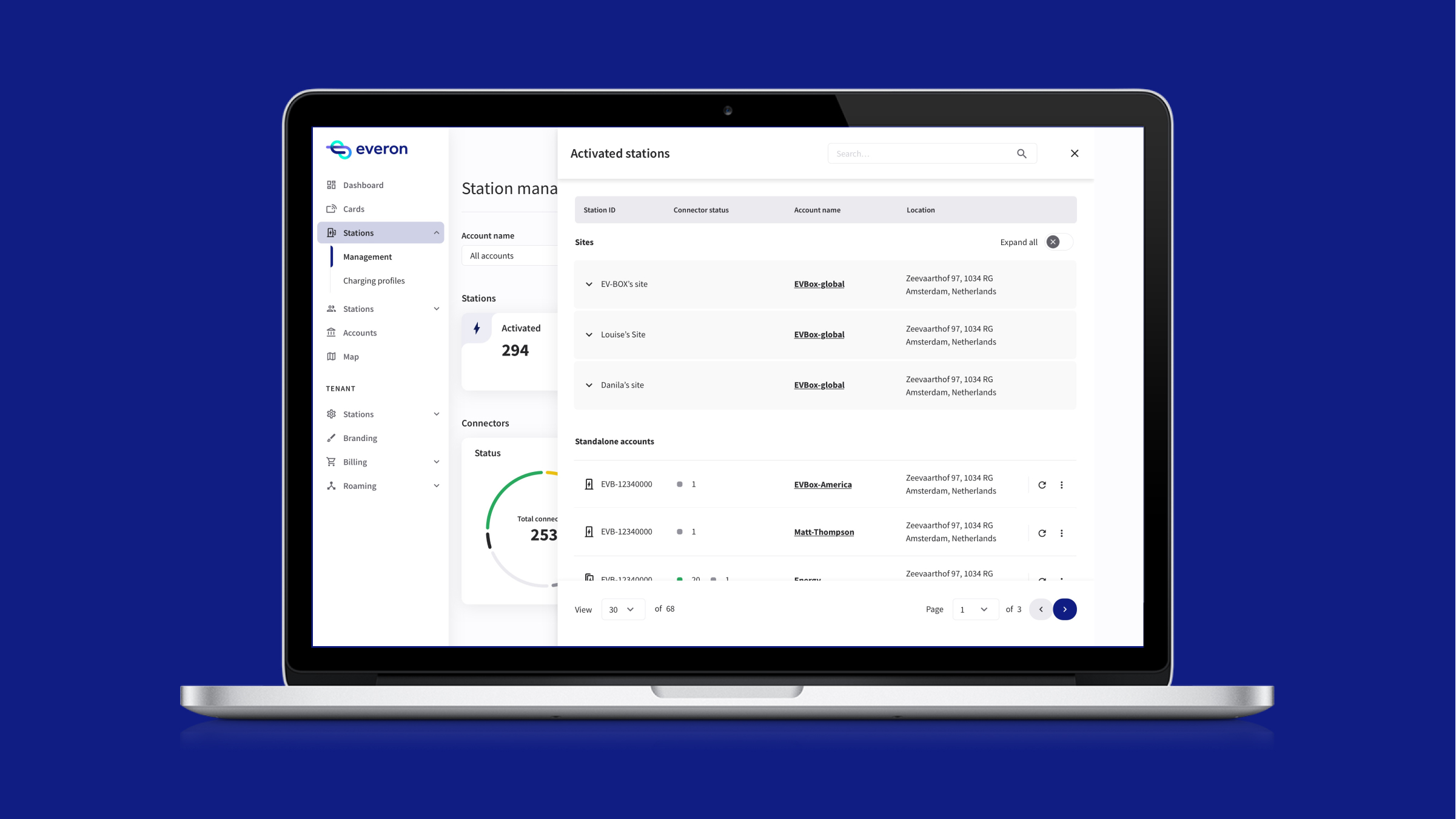Open more options for Matt-Thompson station
Image resolution: width=1456 pixels, height=819 pixels.
pos(1061,533)
